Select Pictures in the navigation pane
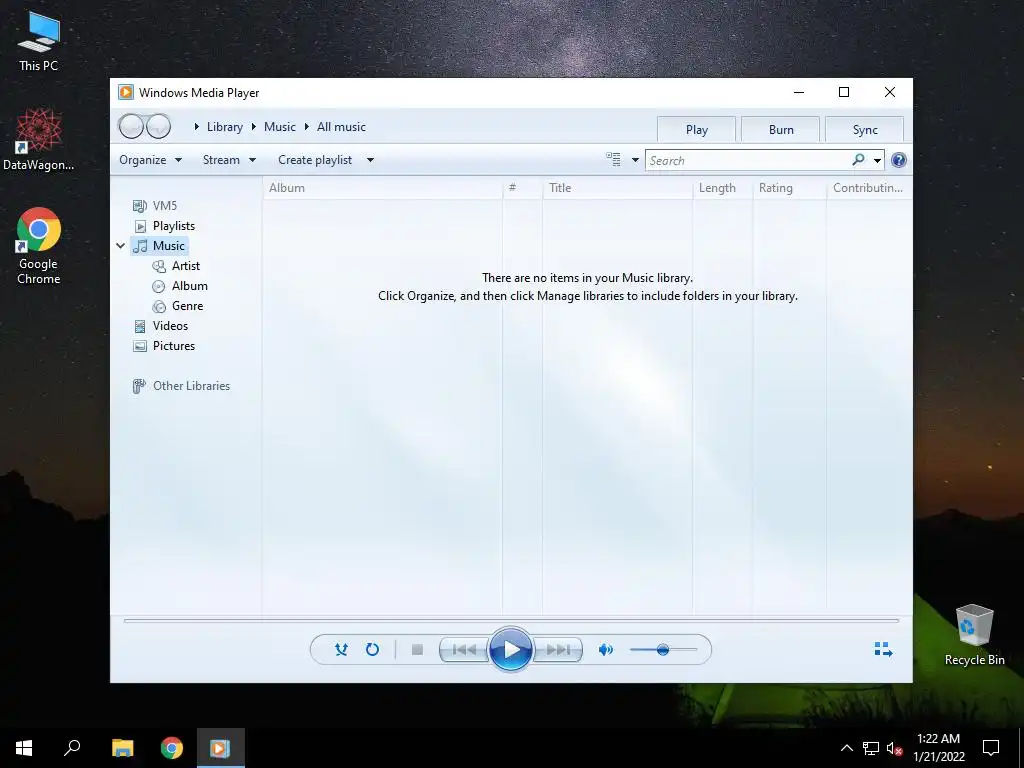 click(x=165, y=346)
